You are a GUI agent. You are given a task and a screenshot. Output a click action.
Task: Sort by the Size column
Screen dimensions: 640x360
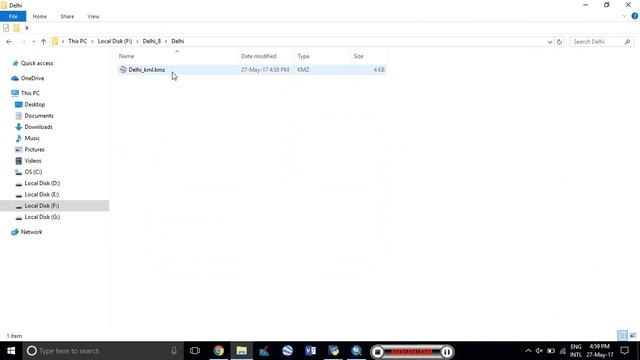click(369, 56)
